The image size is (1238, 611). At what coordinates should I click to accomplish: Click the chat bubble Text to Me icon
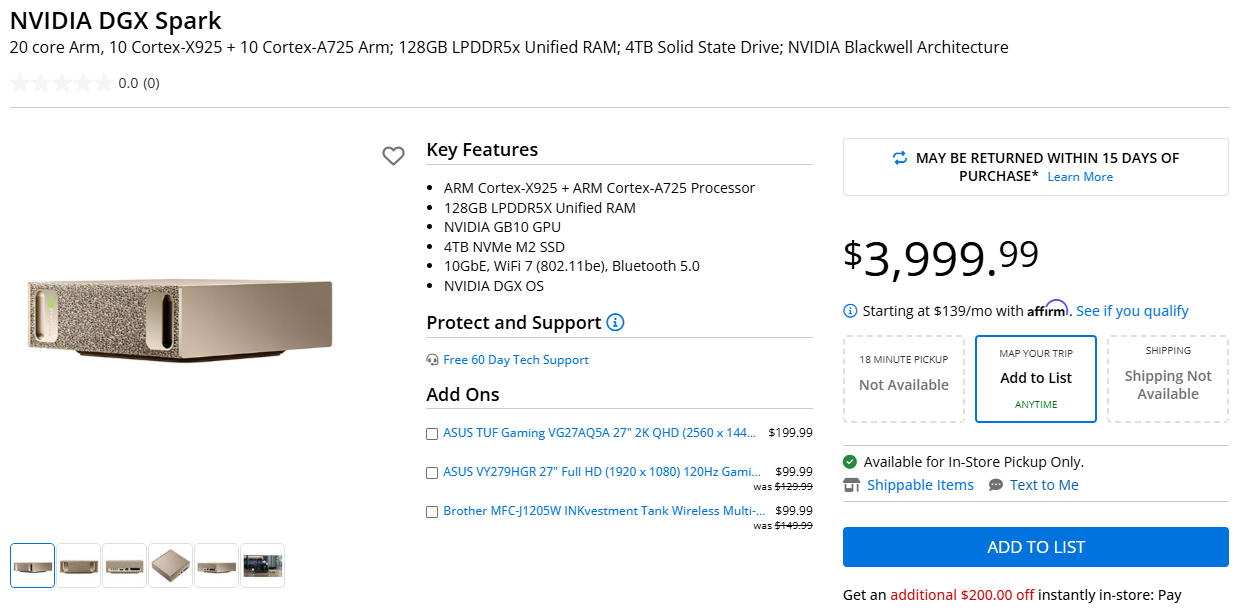pos(996,485)
